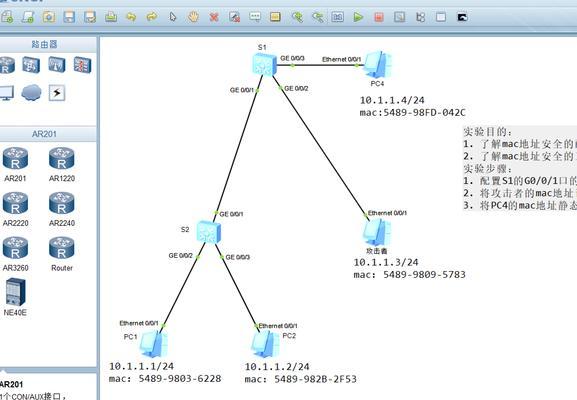Click switch S2 in the topology
This screenshot has width=577, height=400.
(x=208, y=232)
